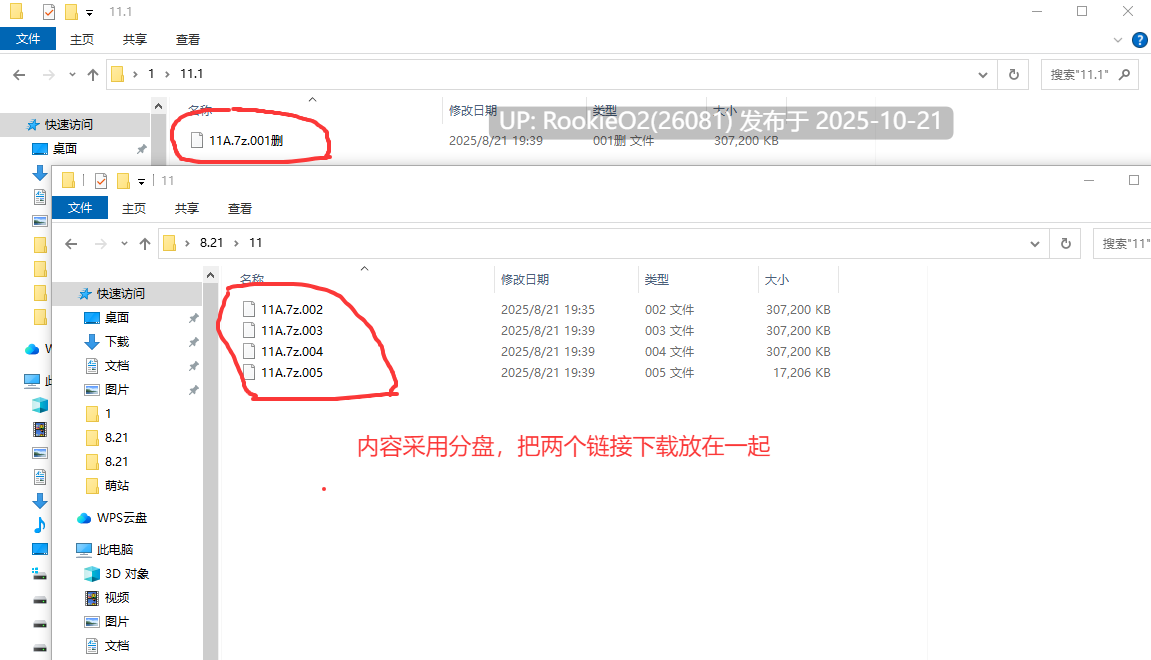Open recent locations dropdown in 11 window
1151x660 pixels.
coord(124,244)
